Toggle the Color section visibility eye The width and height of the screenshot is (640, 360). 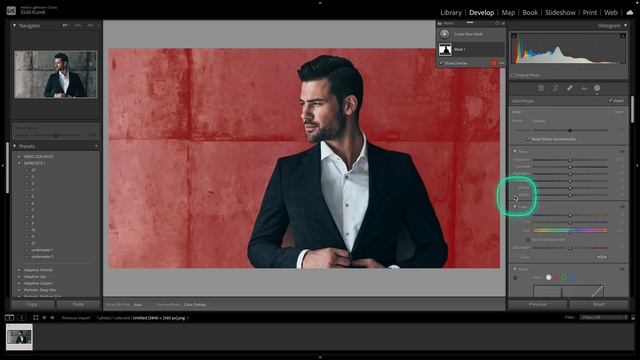(x=622, y=207)
